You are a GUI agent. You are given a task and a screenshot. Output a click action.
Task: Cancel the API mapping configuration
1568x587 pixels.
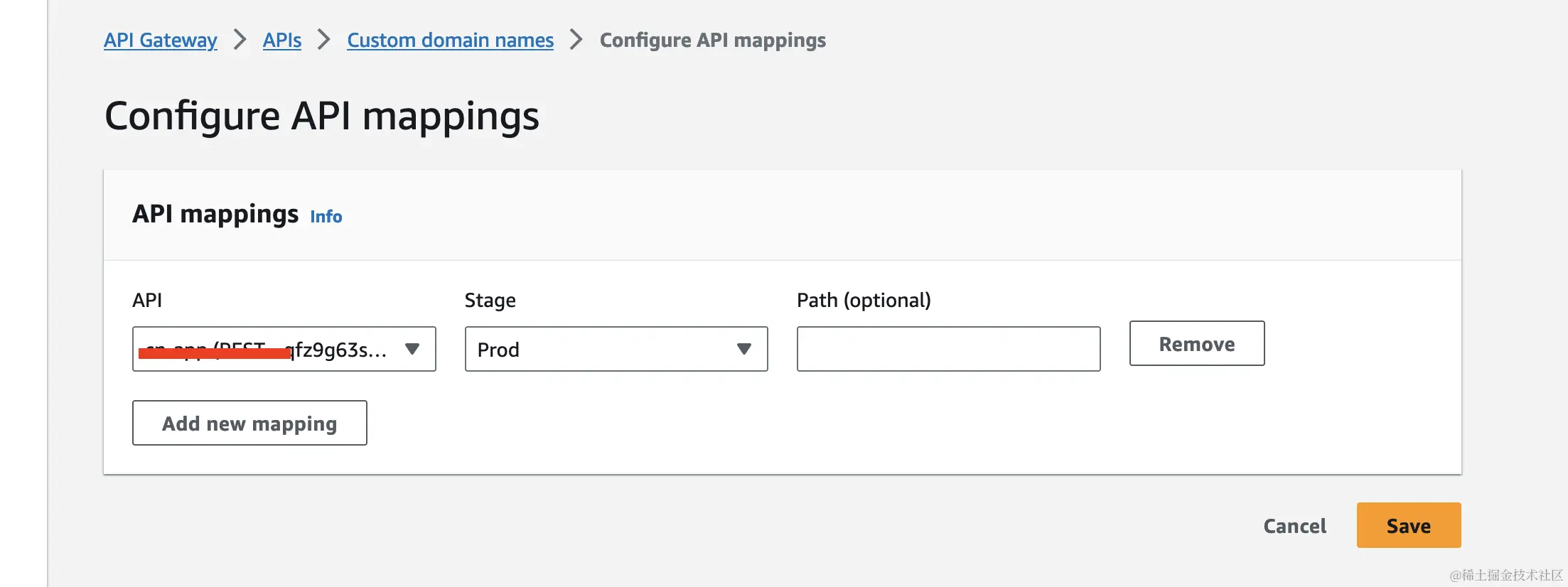(1294, 526)
